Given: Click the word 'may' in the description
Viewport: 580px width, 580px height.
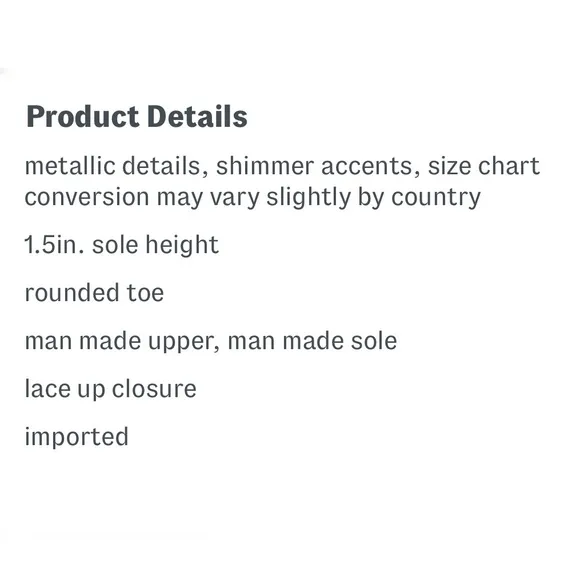Looking at the screenshot, I should 180,199.
